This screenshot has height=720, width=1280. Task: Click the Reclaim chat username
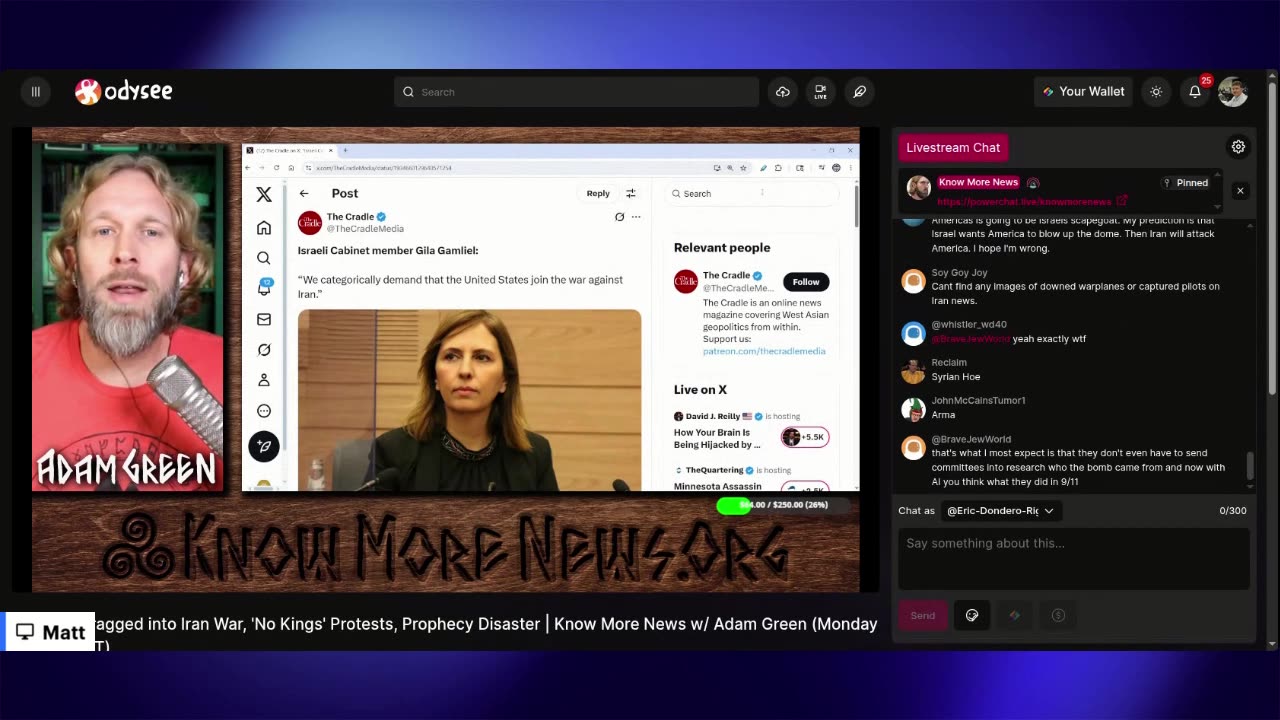pyautogui.click(x=949, y=362)
